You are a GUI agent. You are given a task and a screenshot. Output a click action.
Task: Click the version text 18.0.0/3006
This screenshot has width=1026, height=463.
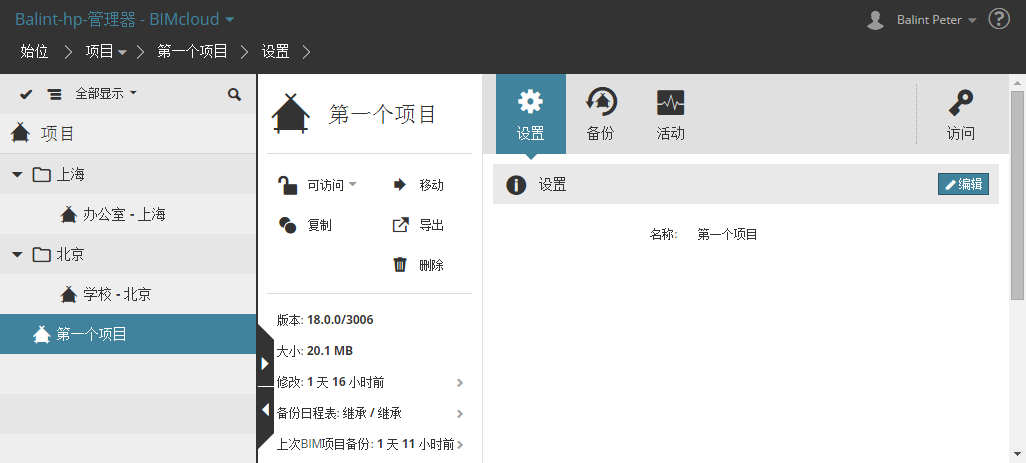pos(340,320)
